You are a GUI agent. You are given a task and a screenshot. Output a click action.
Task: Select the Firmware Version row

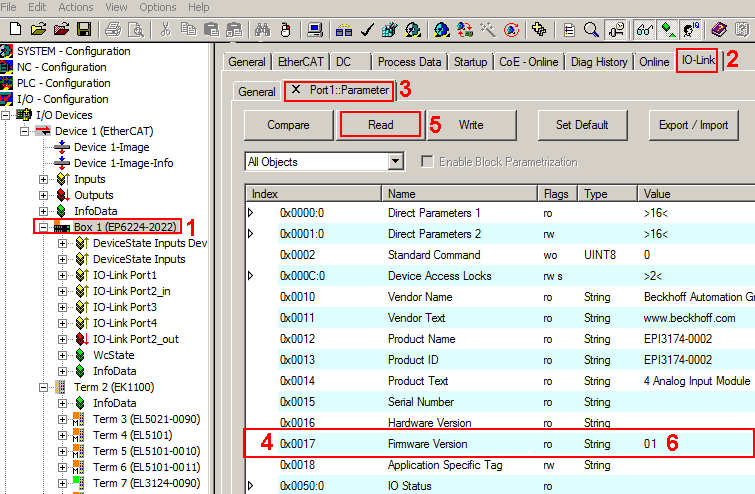pos(500,443)
